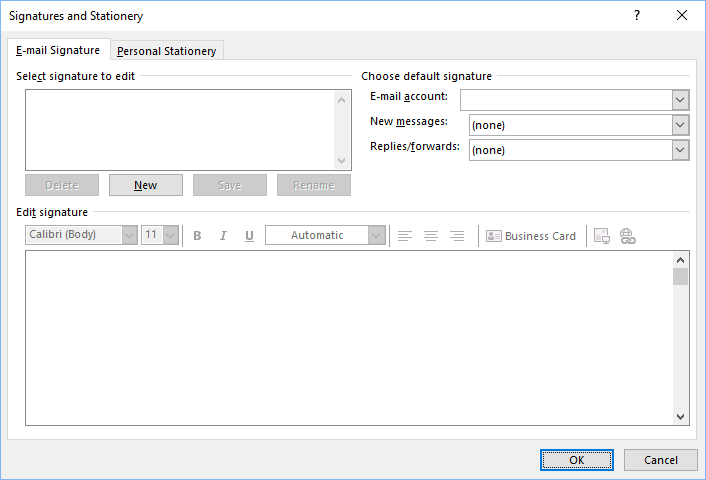This screenshot has width=706, height=480.
Task: Click New to create a signature
Action: [x=146, y=185]
